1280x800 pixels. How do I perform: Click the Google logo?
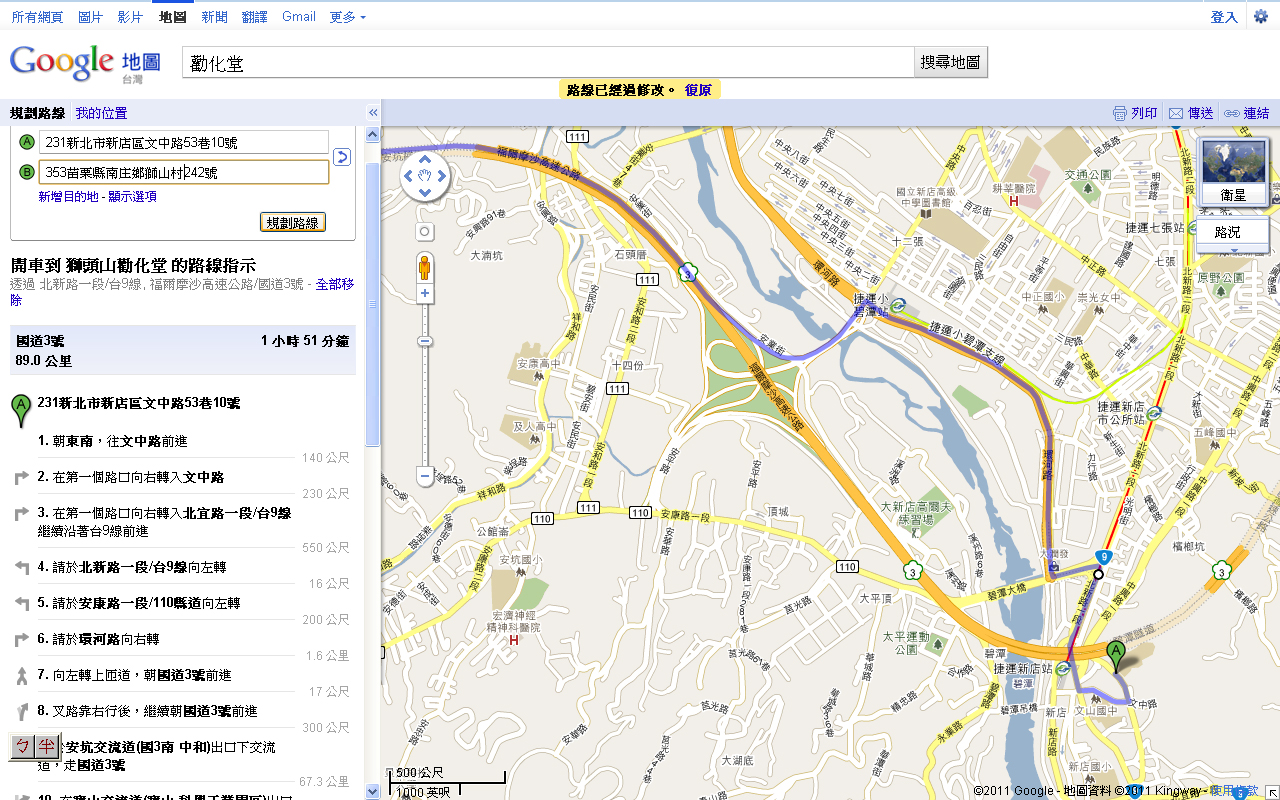coord(62,62)
